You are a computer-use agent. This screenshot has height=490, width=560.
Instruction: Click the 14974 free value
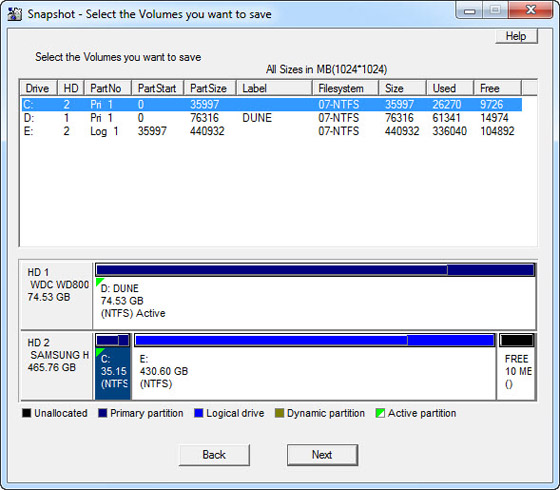point(494,118)
